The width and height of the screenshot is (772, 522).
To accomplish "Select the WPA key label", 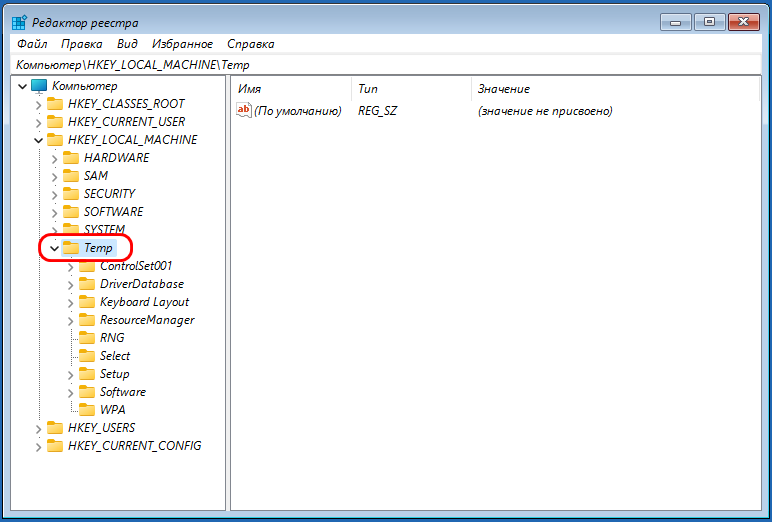I will click(x=113, y=410).
